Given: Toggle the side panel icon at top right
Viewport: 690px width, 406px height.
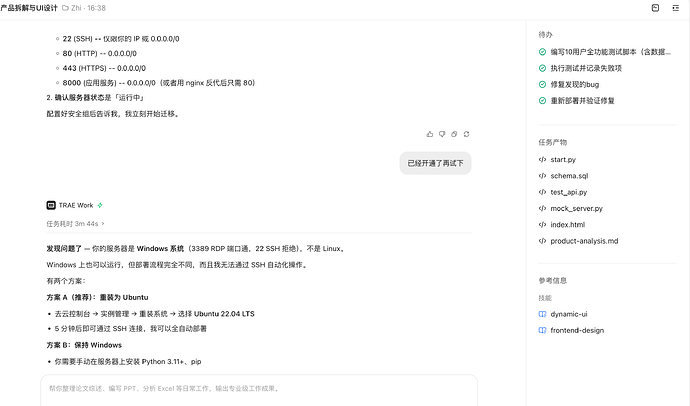Looking at the screenshot, I should 676,8.
